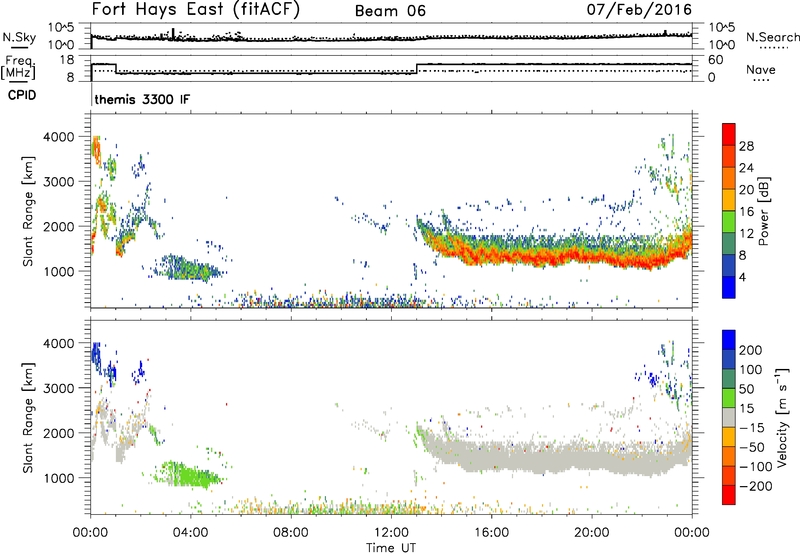
Task: Click the light green Velocity colorbar segment
Action: (x=729, y=398)
